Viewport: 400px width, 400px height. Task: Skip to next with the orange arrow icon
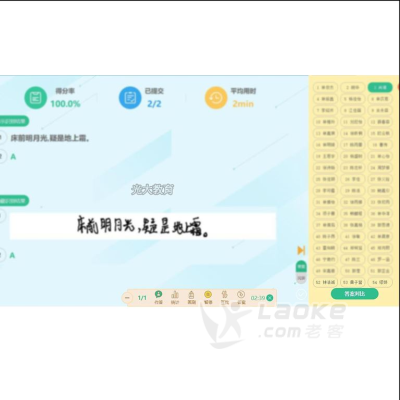click(x=301, y=250)
